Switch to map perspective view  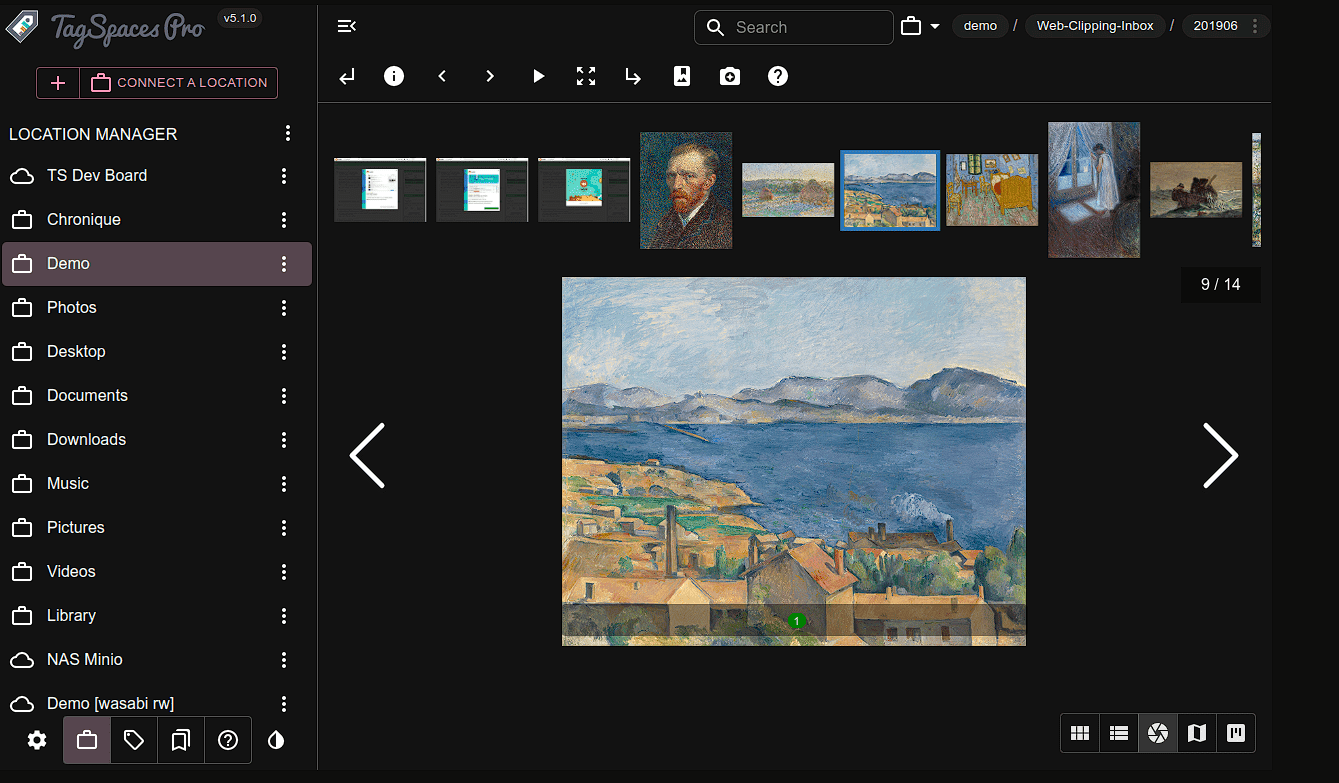1197,733
